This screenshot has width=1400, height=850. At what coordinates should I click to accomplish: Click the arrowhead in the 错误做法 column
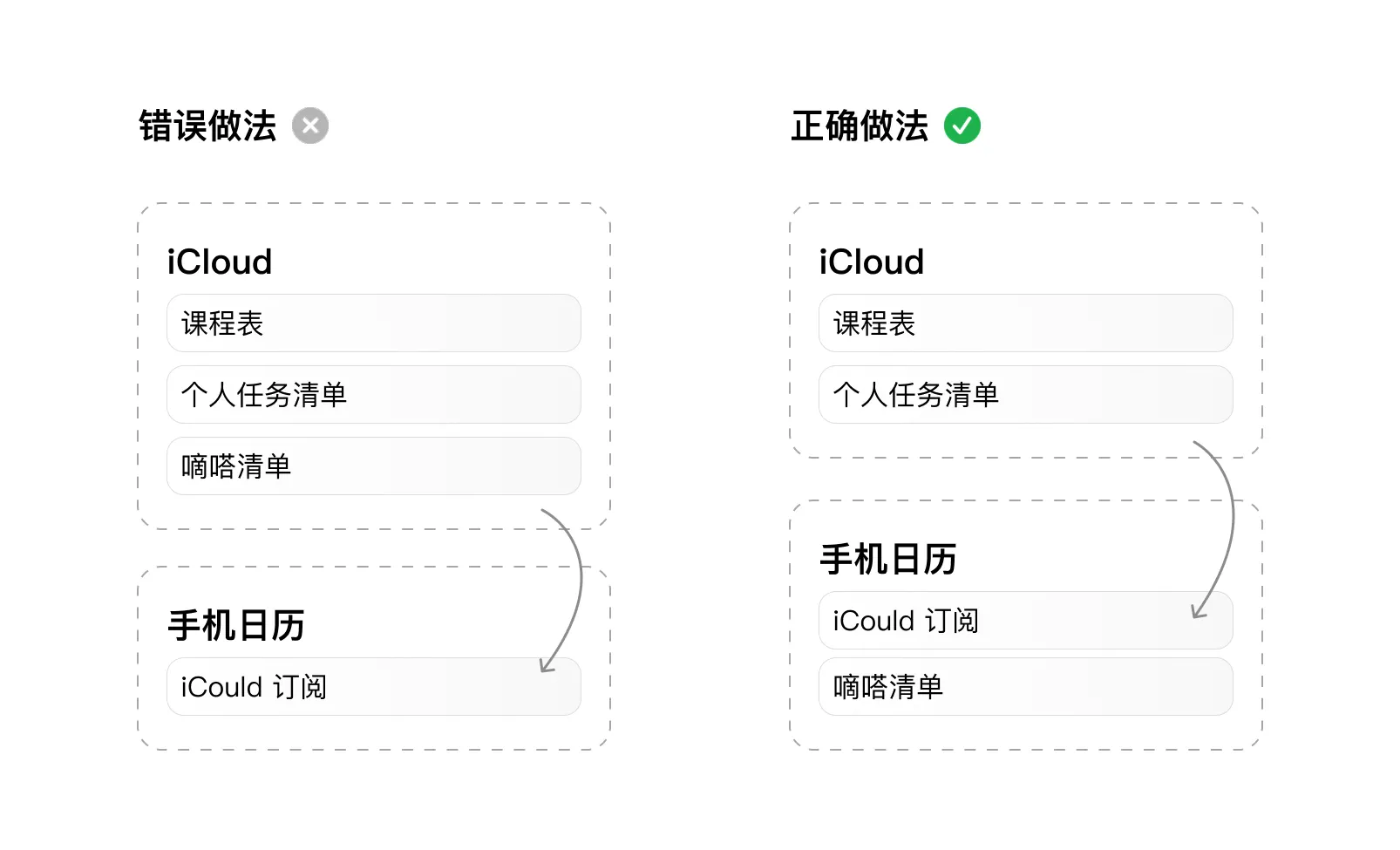[546, 667]
